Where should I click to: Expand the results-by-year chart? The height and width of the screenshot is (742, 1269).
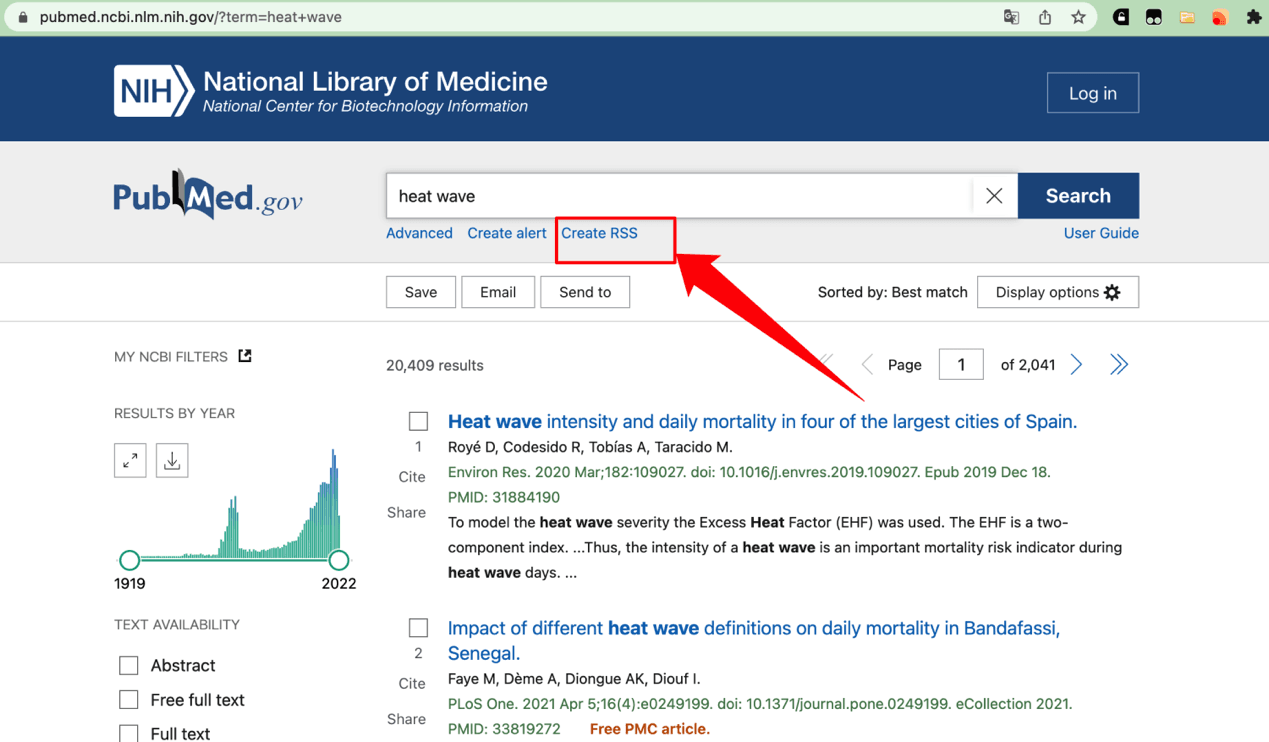pos(130,460)
